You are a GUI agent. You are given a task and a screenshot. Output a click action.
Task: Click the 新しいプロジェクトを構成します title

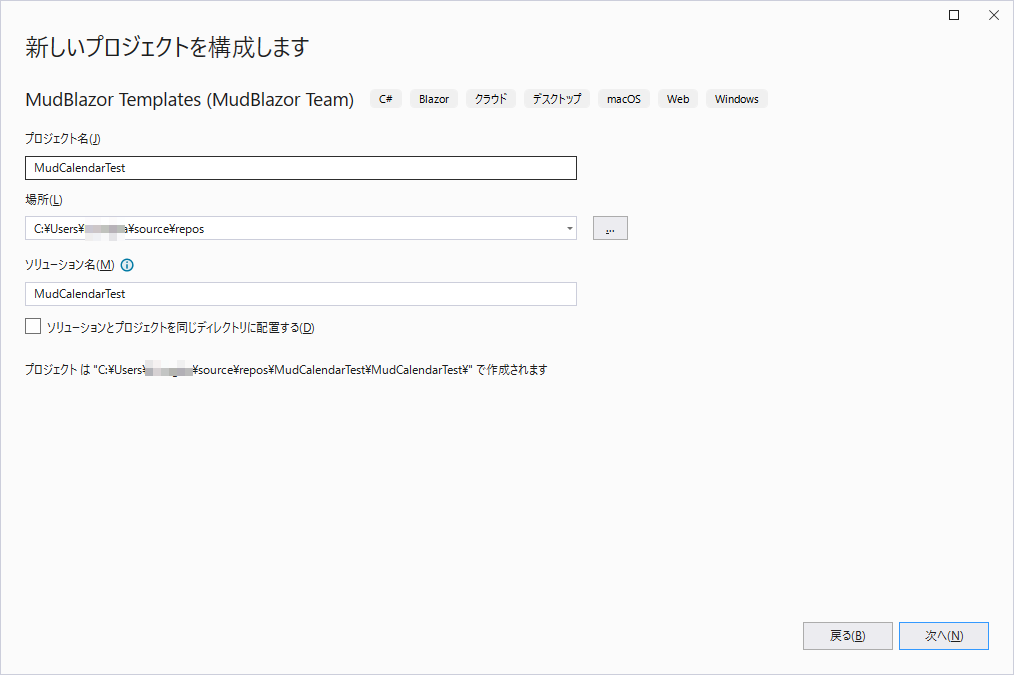pyautogui.click(x=167, y=47)
